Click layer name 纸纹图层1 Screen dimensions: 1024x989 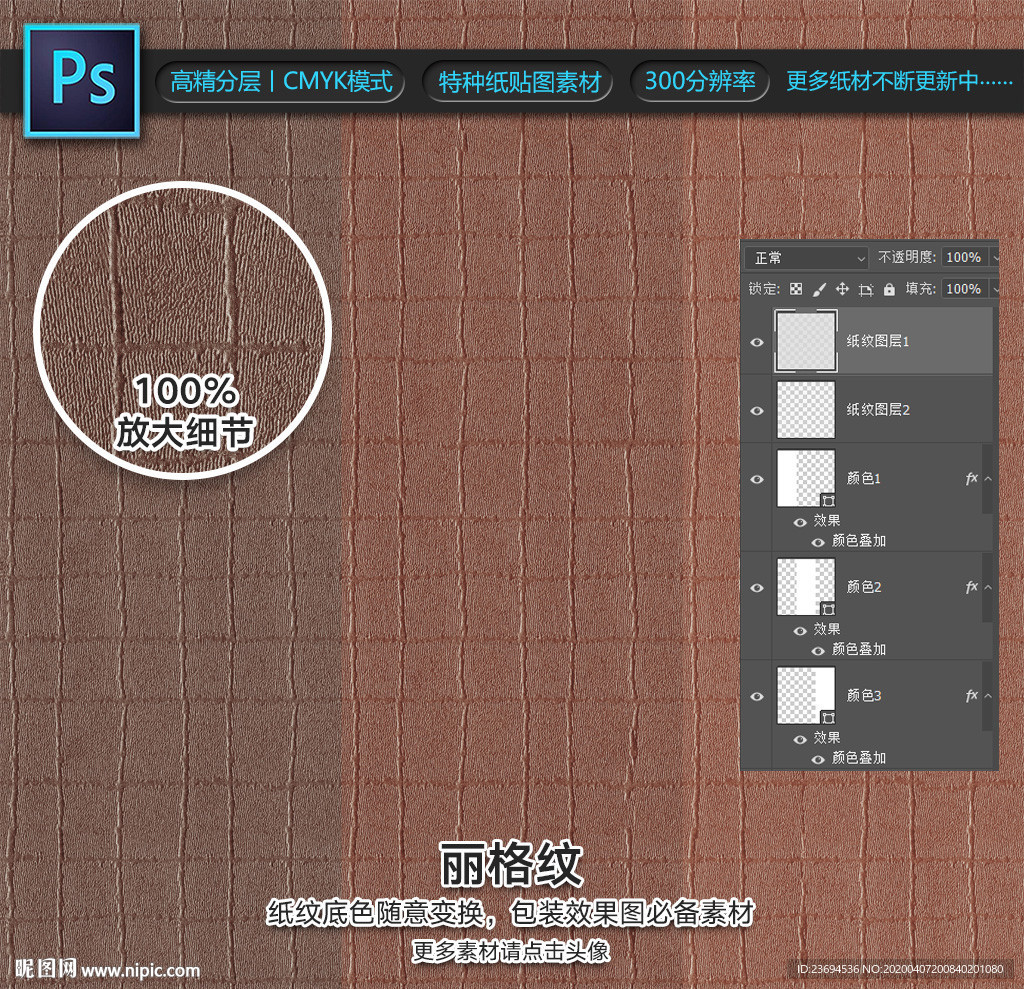878,341
